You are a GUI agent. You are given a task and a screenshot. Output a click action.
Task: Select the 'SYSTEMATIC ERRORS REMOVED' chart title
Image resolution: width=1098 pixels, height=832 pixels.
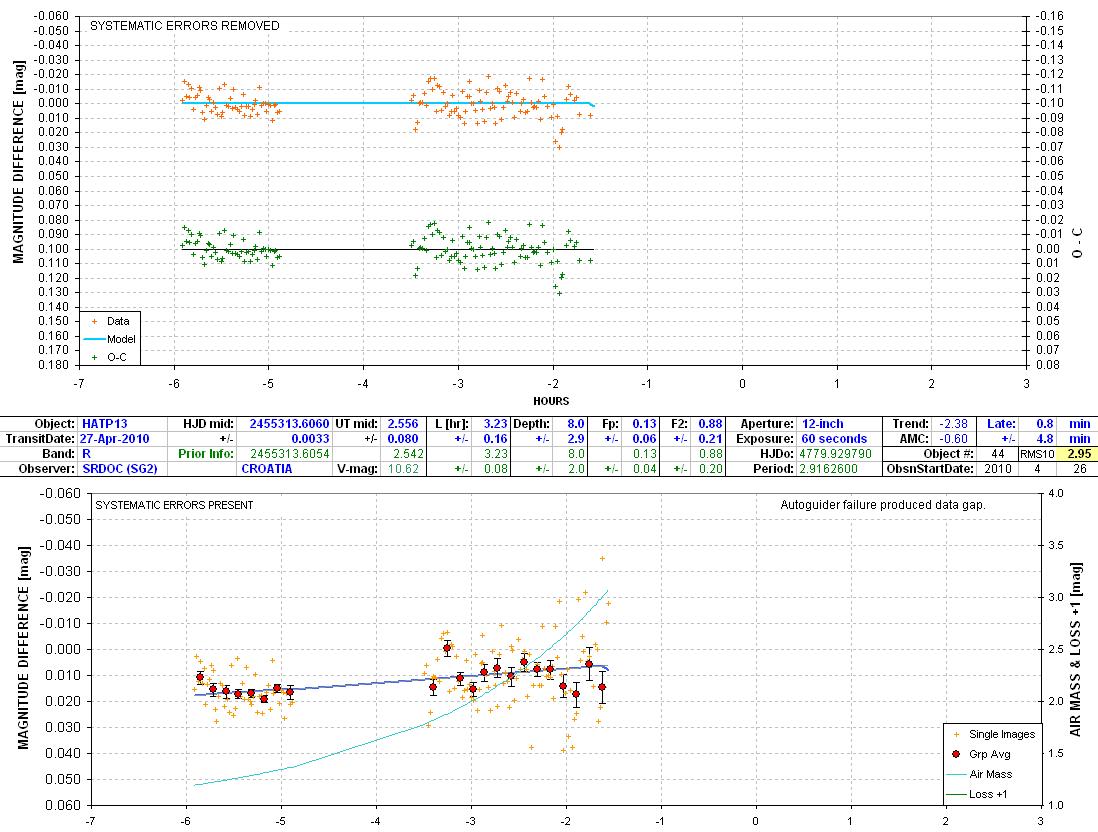coord(185,26)
